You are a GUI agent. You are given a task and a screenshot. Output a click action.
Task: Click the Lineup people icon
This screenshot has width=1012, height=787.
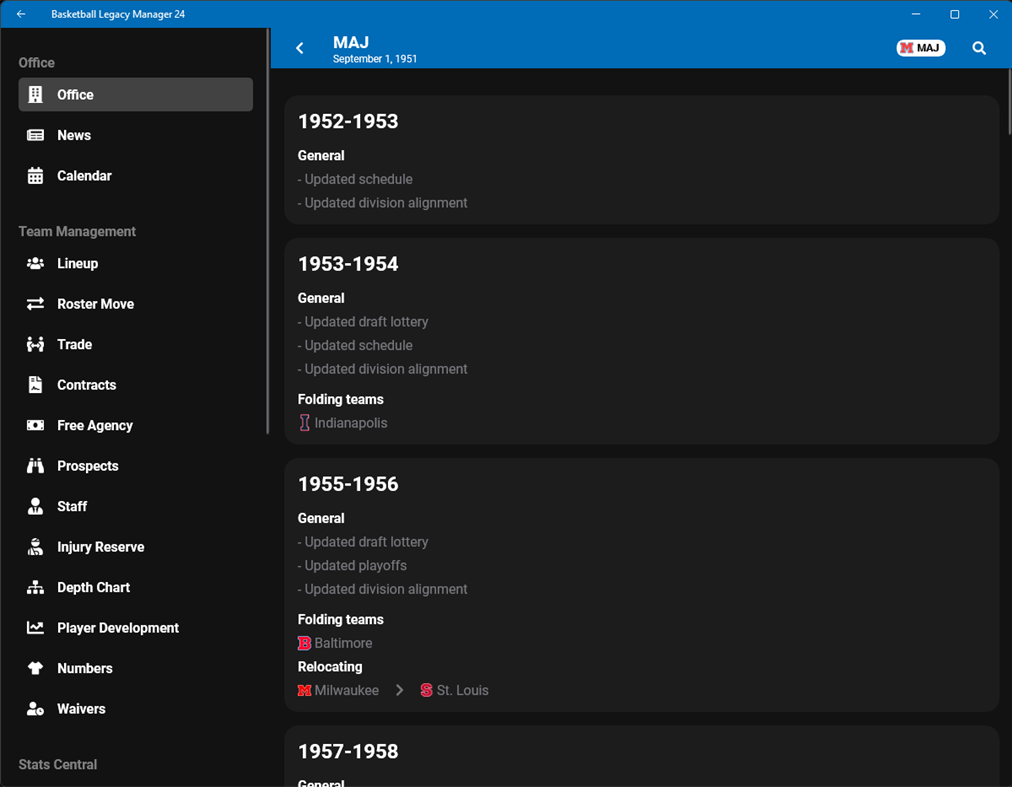pos(35,263)
